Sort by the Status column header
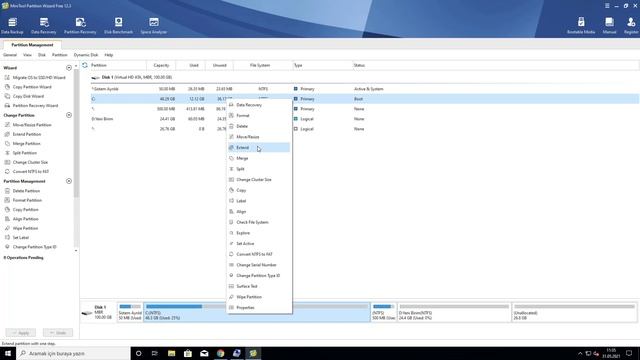The width and height of the screenshot is (640, 360). click(359, 65)
